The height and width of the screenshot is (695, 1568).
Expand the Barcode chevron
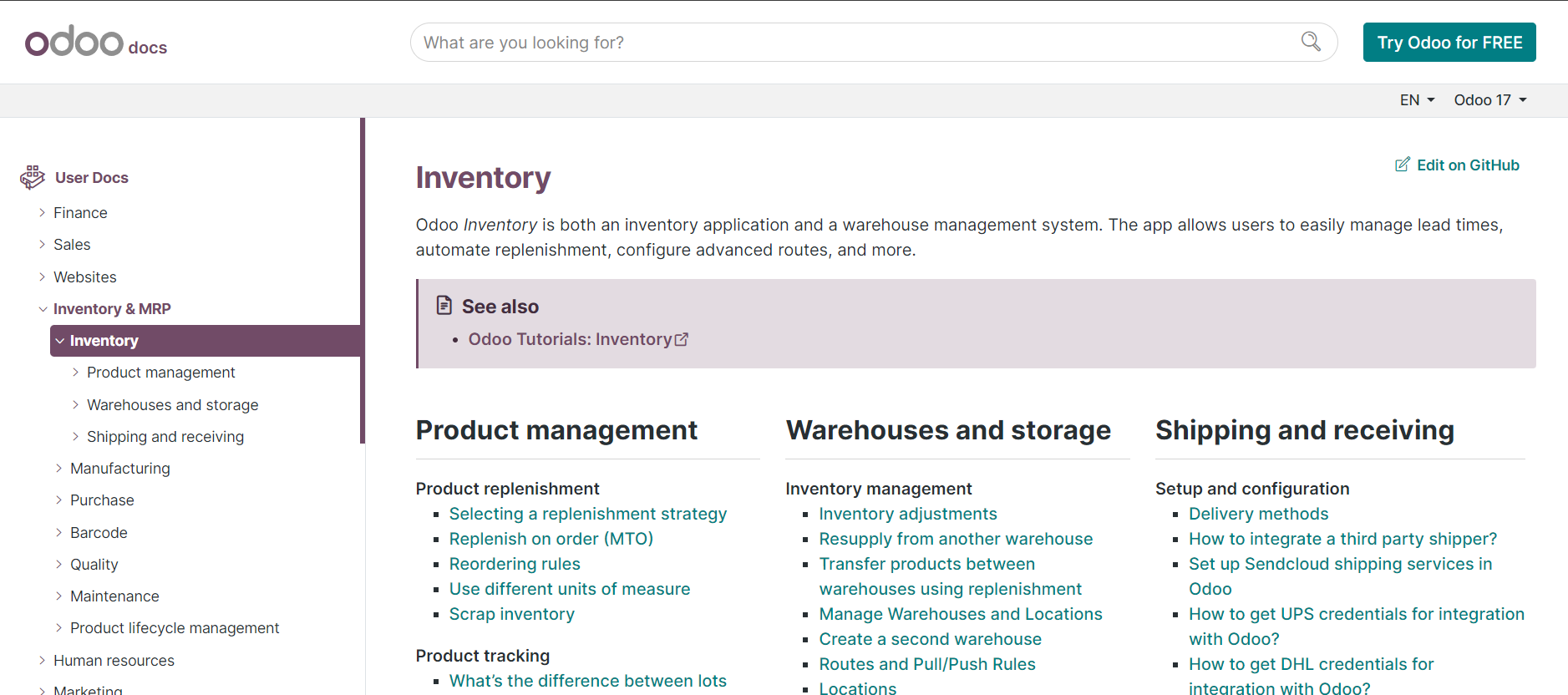pos(58,532)
